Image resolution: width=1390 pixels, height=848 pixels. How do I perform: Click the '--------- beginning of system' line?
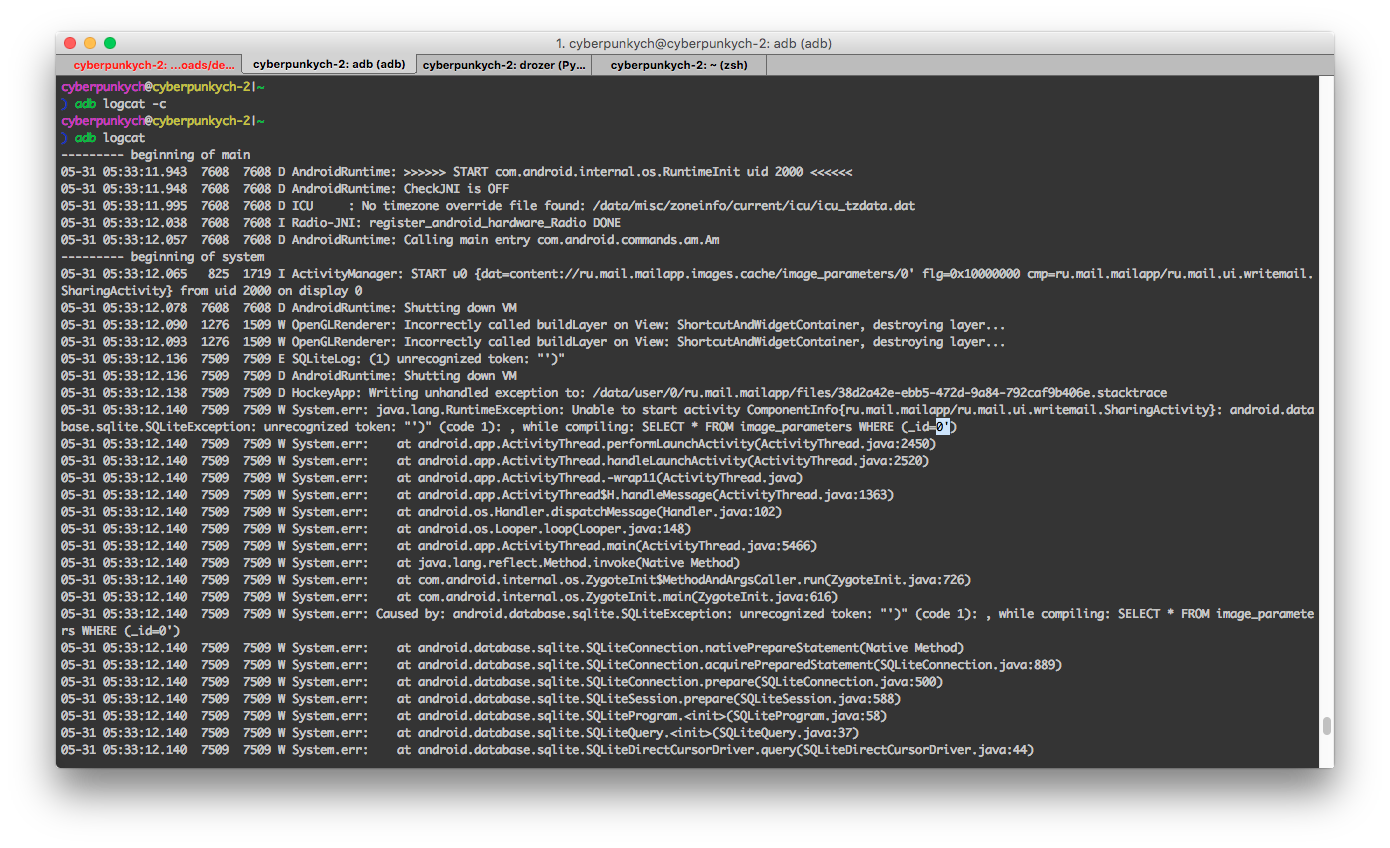point(162,257)
